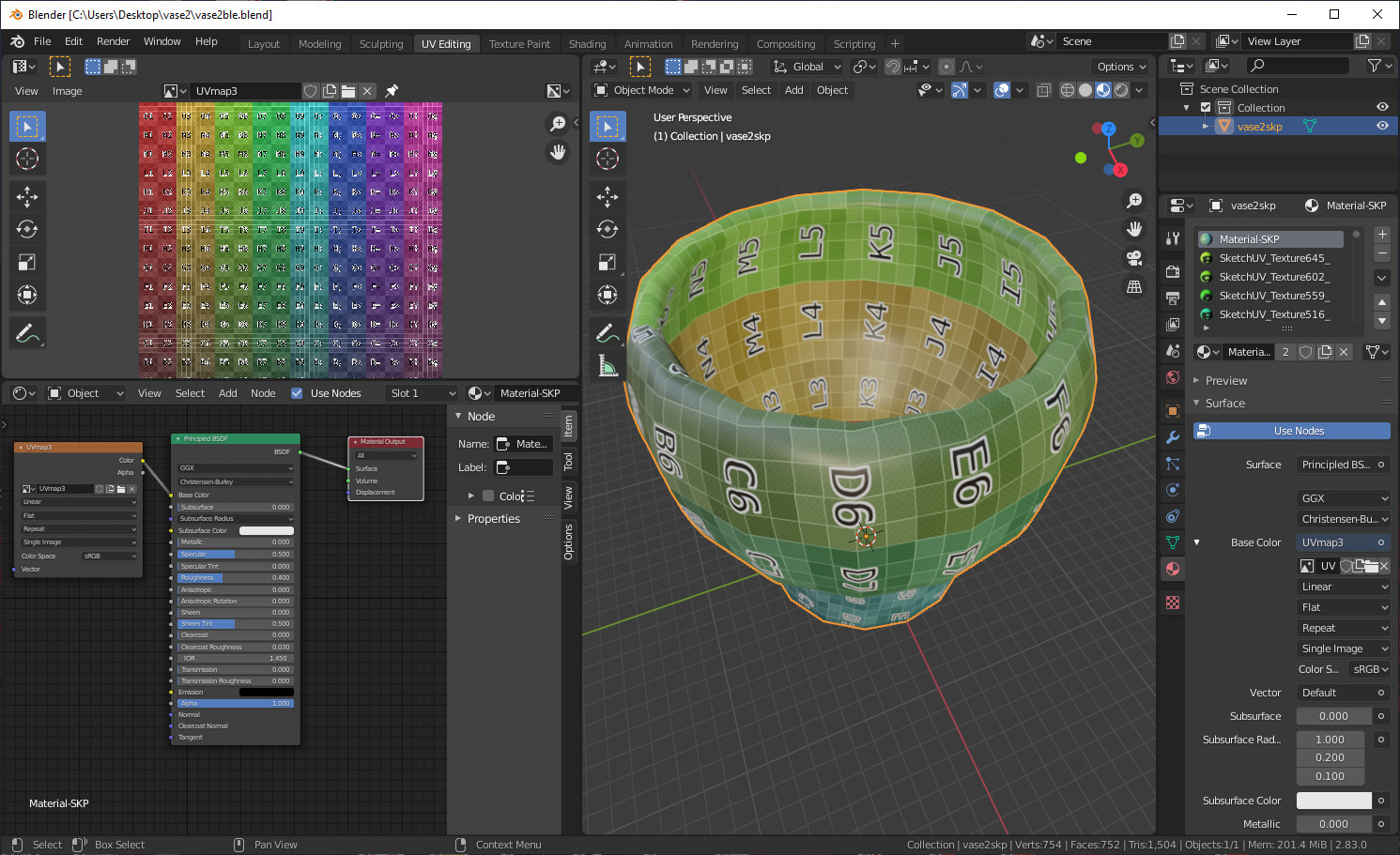Click the Options button in viewport header
Screen dimensions: 1400x855
pyautogui.click(x=1121, y=67)
